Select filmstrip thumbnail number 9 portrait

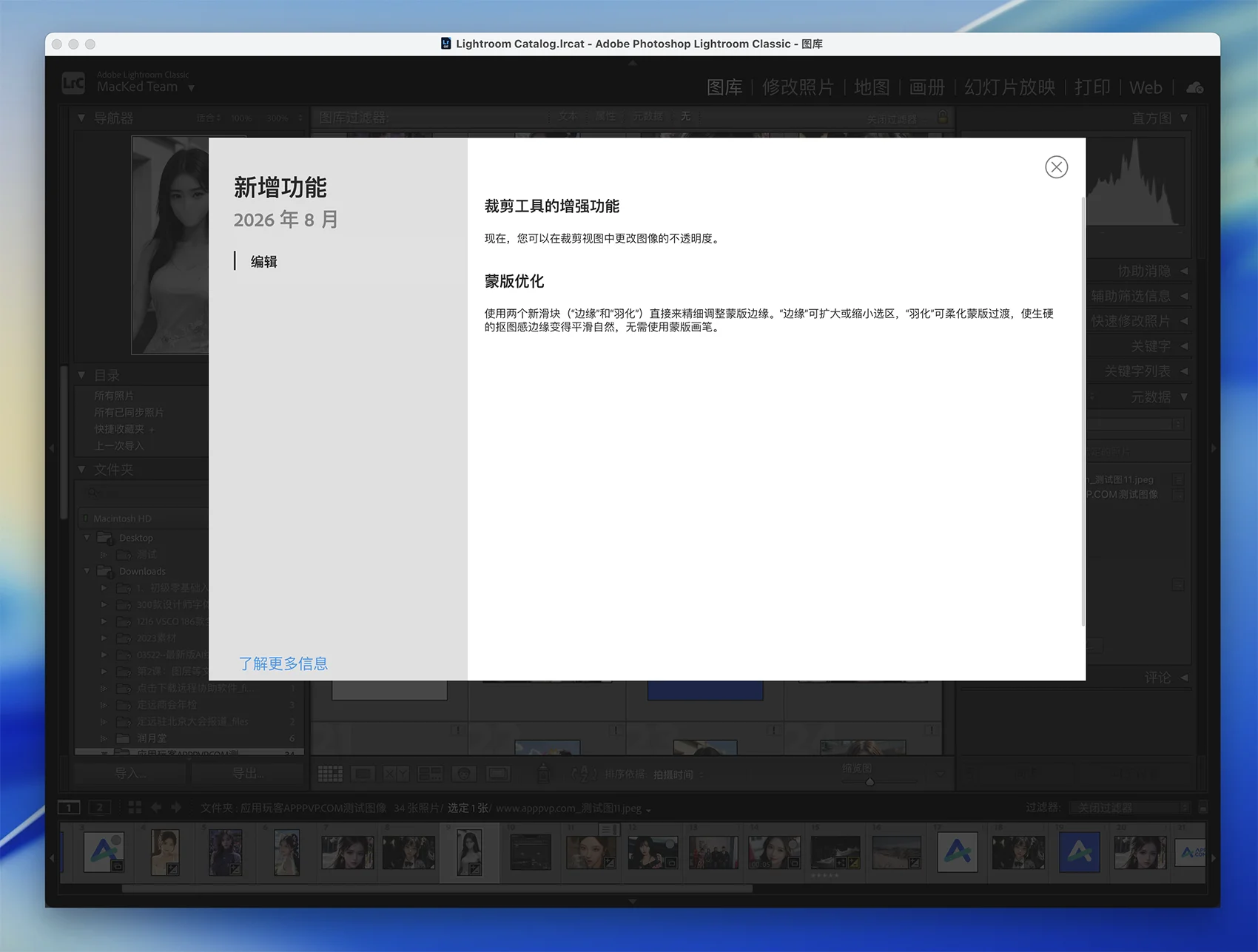point(470,852)
